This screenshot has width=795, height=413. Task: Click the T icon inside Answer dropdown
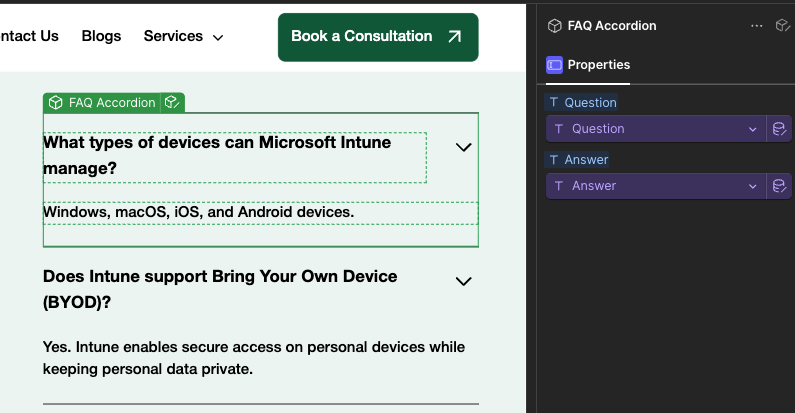pos(559,186)
